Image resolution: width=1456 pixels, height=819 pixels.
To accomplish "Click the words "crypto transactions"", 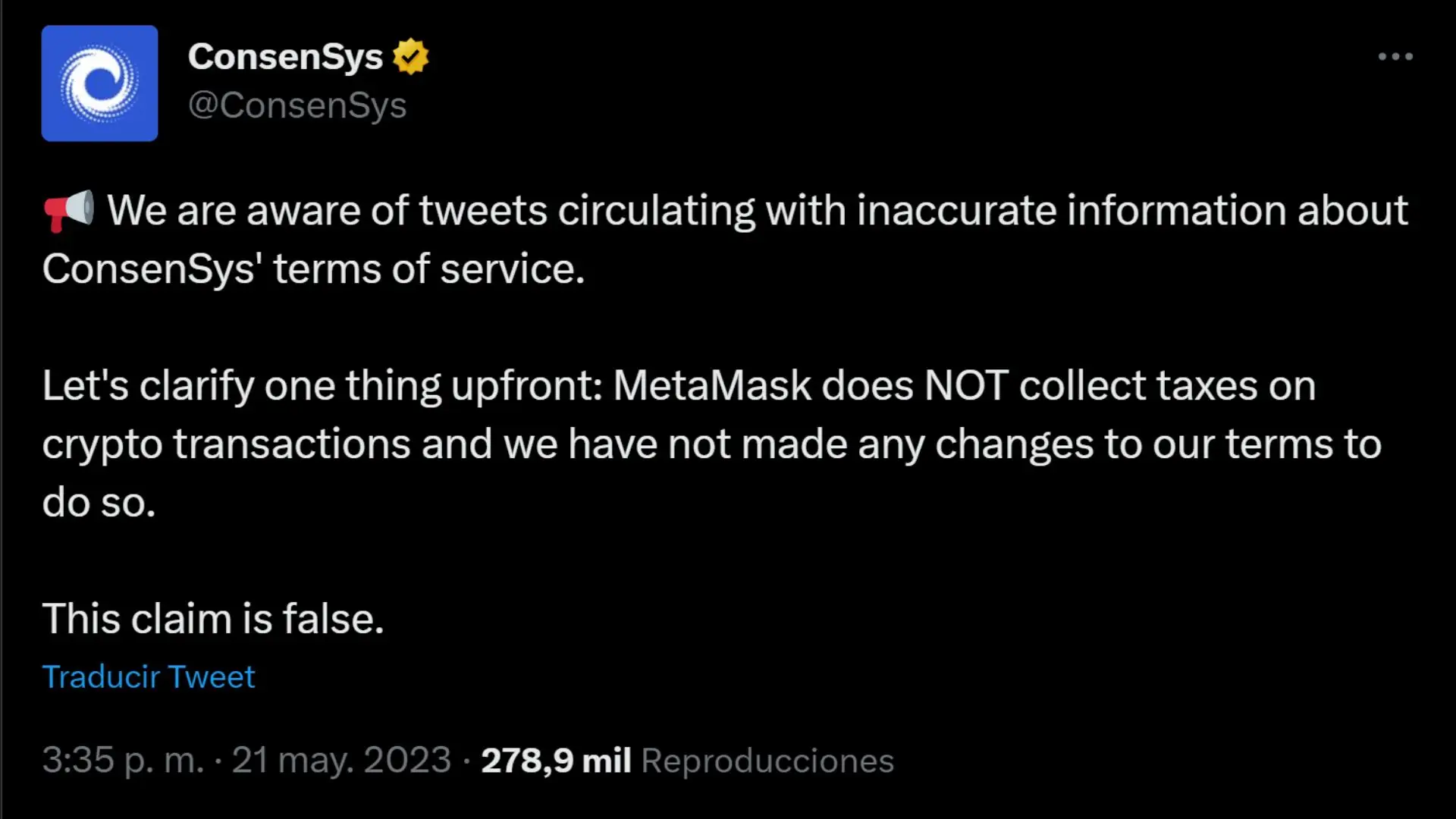I will pos(227,444).
